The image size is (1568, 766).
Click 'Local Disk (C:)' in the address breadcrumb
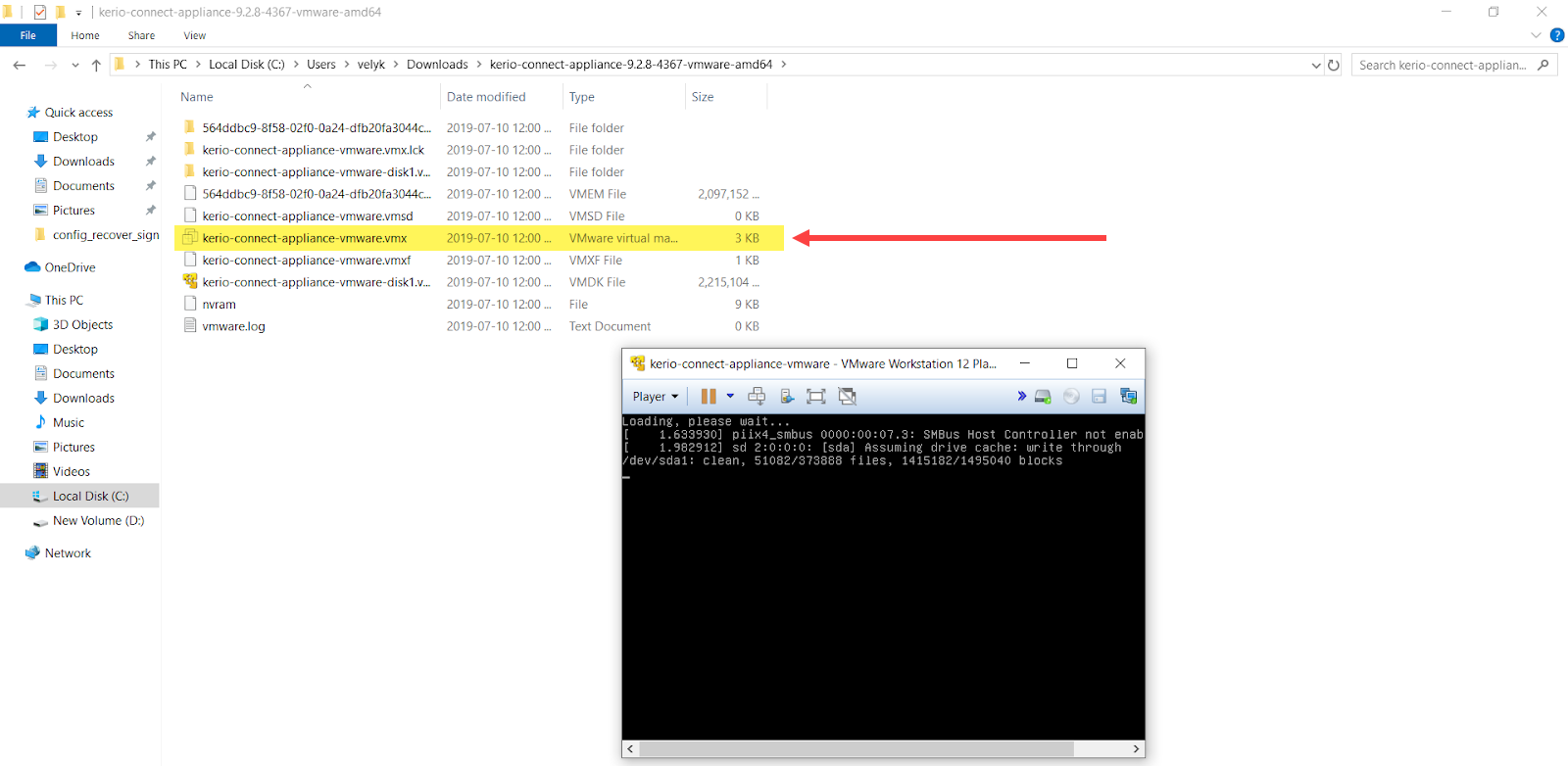pyautogui.click(x=247, y=65)
